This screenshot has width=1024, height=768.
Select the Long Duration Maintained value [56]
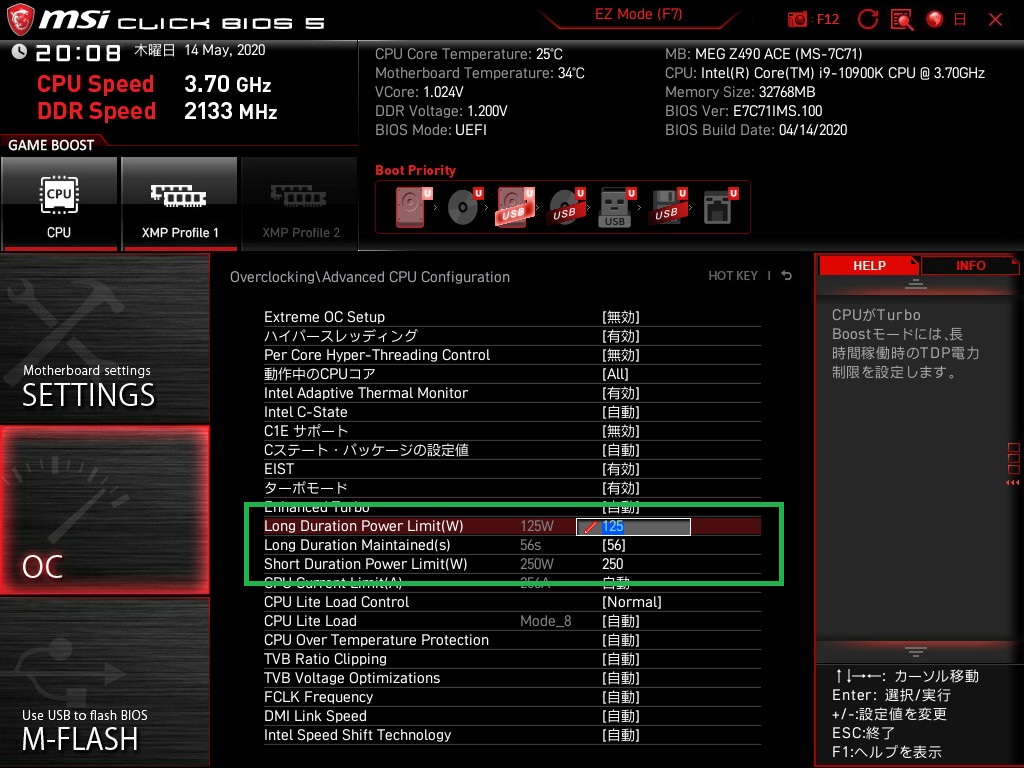point(613,545)
